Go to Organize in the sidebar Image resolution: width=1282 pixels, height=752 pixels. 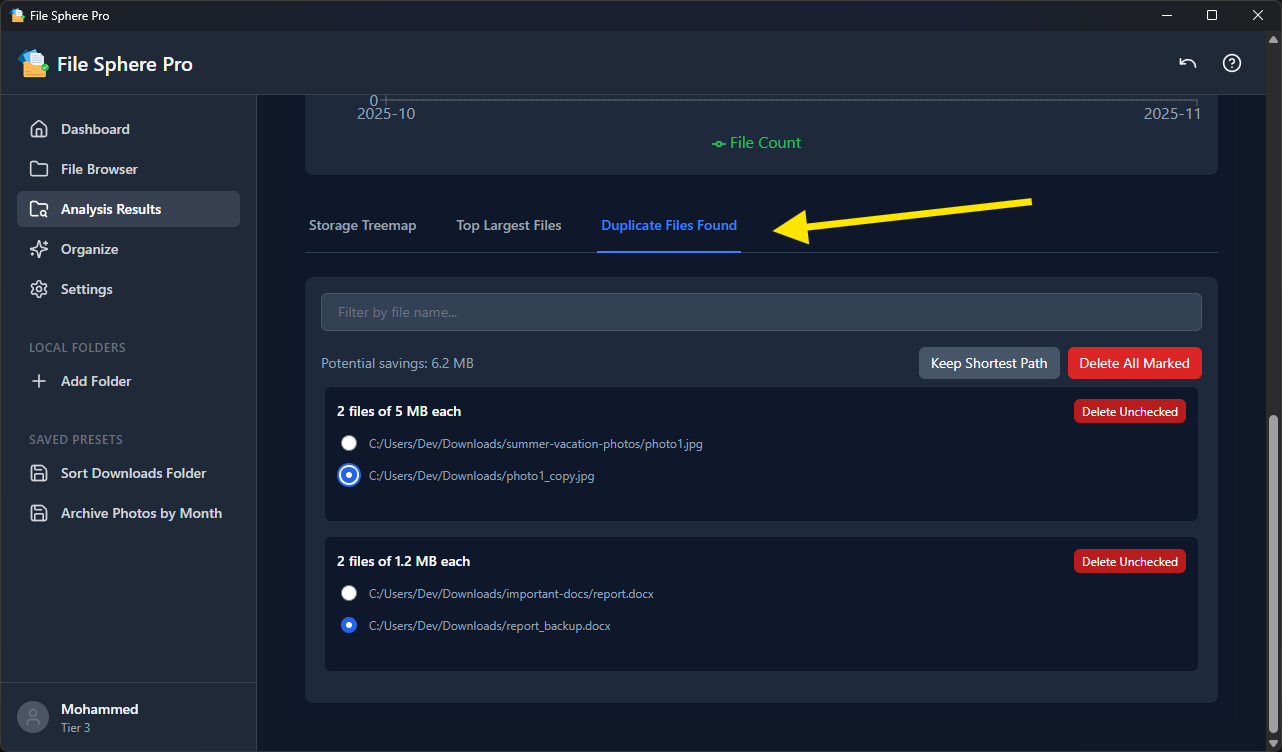click(x=128, y=249)
